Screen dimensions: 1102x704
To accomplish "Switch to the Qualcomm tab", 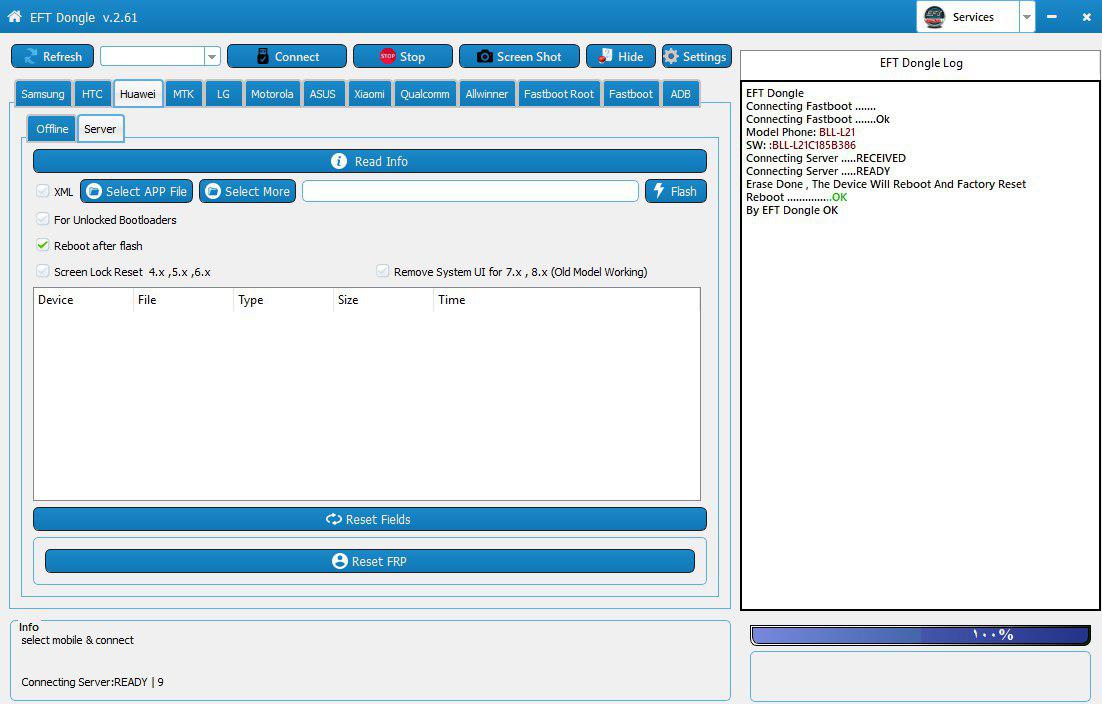I will coord(424,94).
